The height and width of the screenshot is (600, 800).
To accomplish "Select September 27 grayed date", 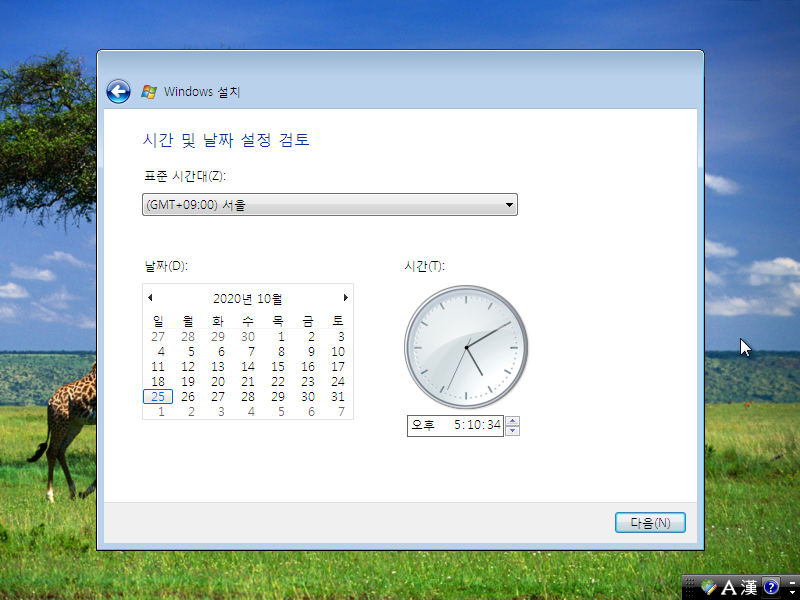I will tap(158, 337).
